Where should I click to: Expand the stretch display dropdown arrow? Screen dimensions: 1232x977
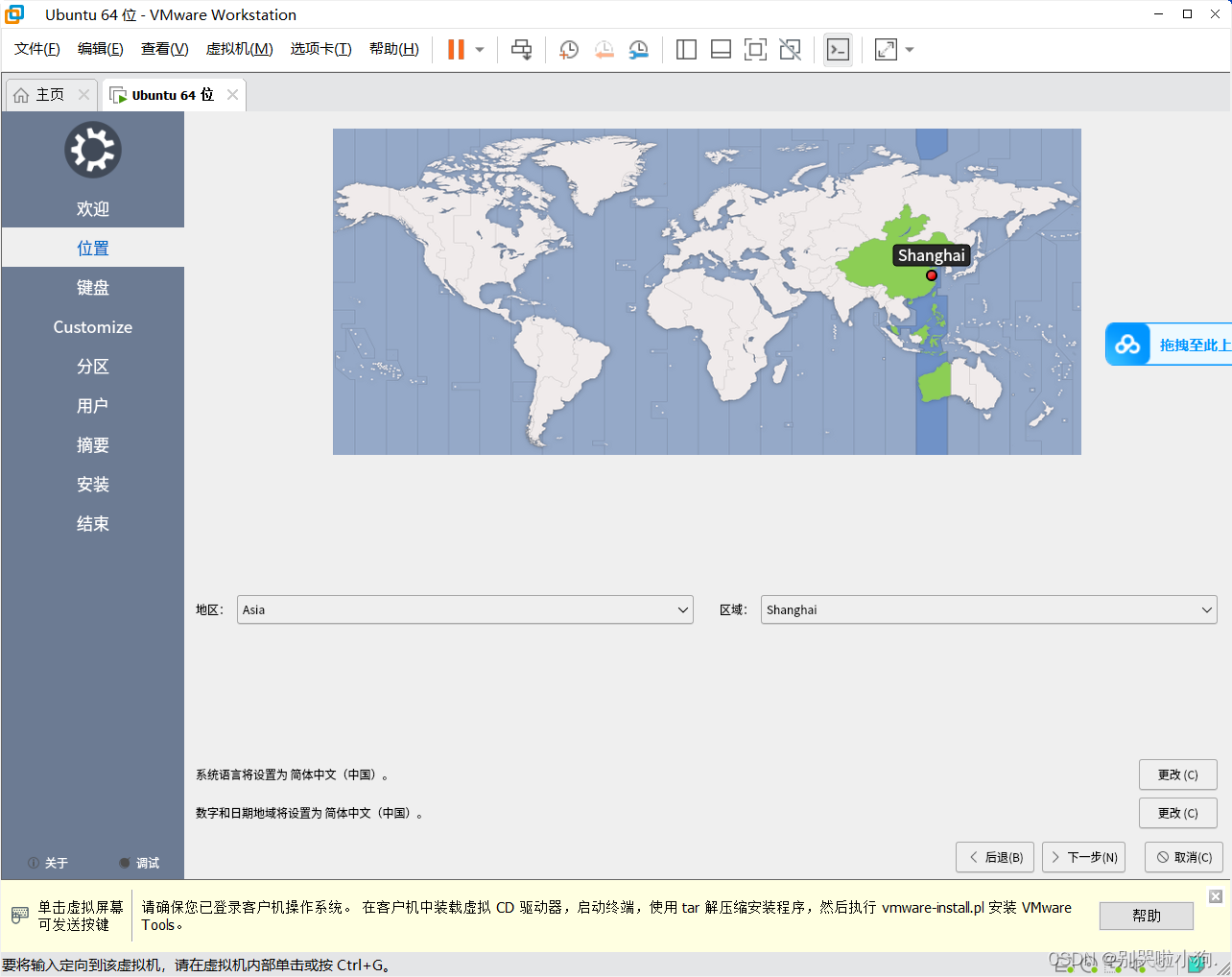[x=910, y=49]
